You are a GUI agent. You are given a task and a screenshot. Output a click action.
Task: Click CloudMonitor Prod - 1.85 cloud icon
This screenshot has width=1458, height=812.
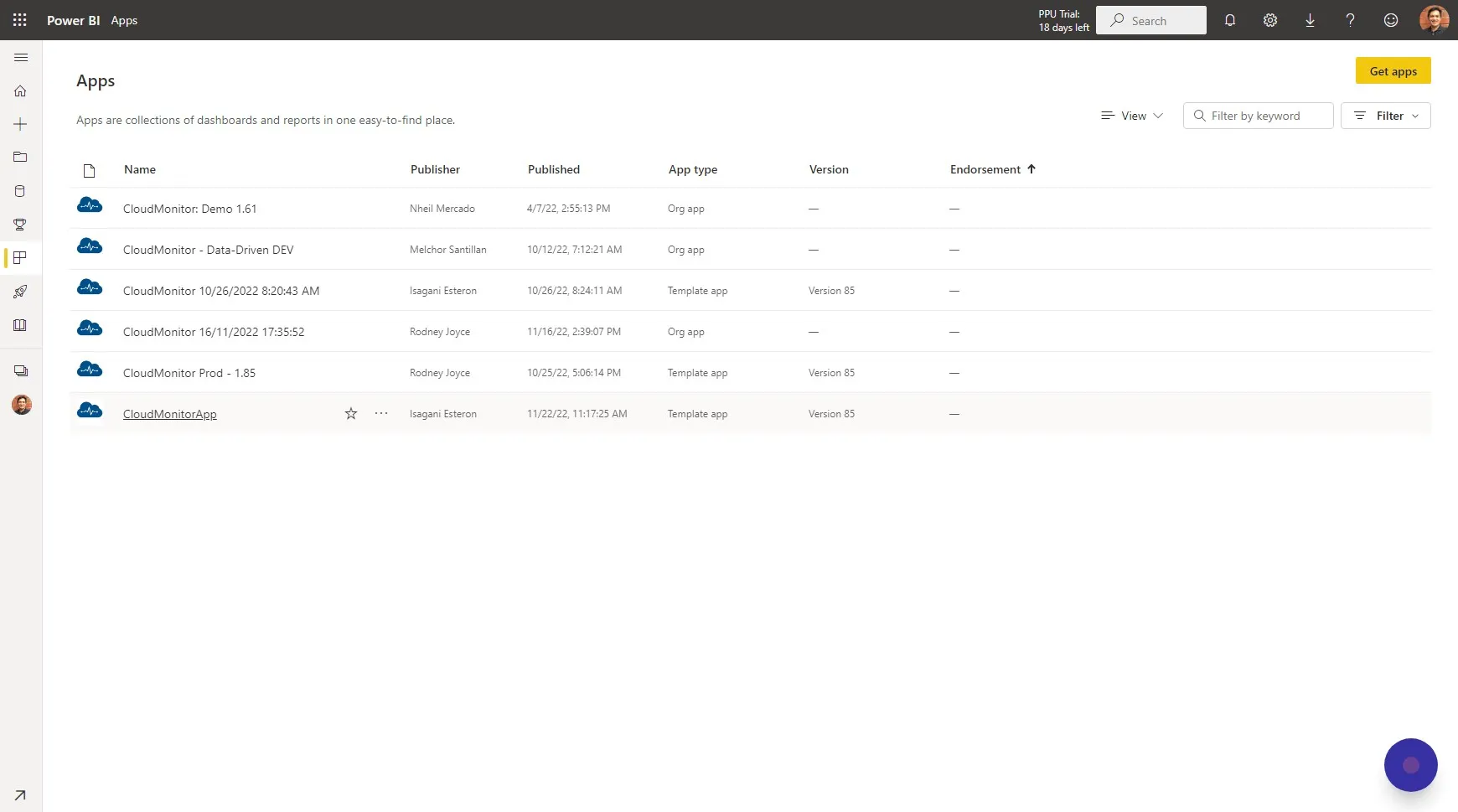point(90,370)
